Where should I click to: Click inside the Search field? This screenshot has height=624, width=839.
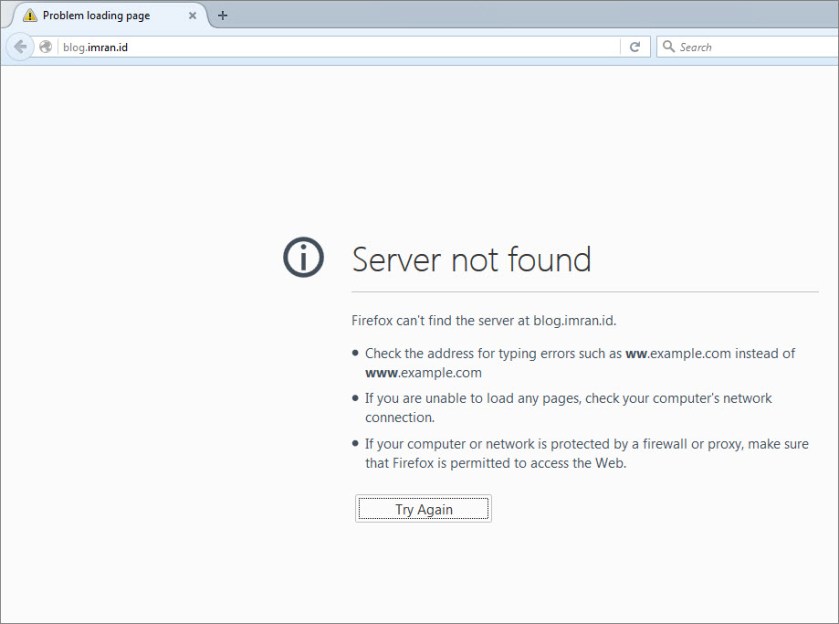coord(740,46)
